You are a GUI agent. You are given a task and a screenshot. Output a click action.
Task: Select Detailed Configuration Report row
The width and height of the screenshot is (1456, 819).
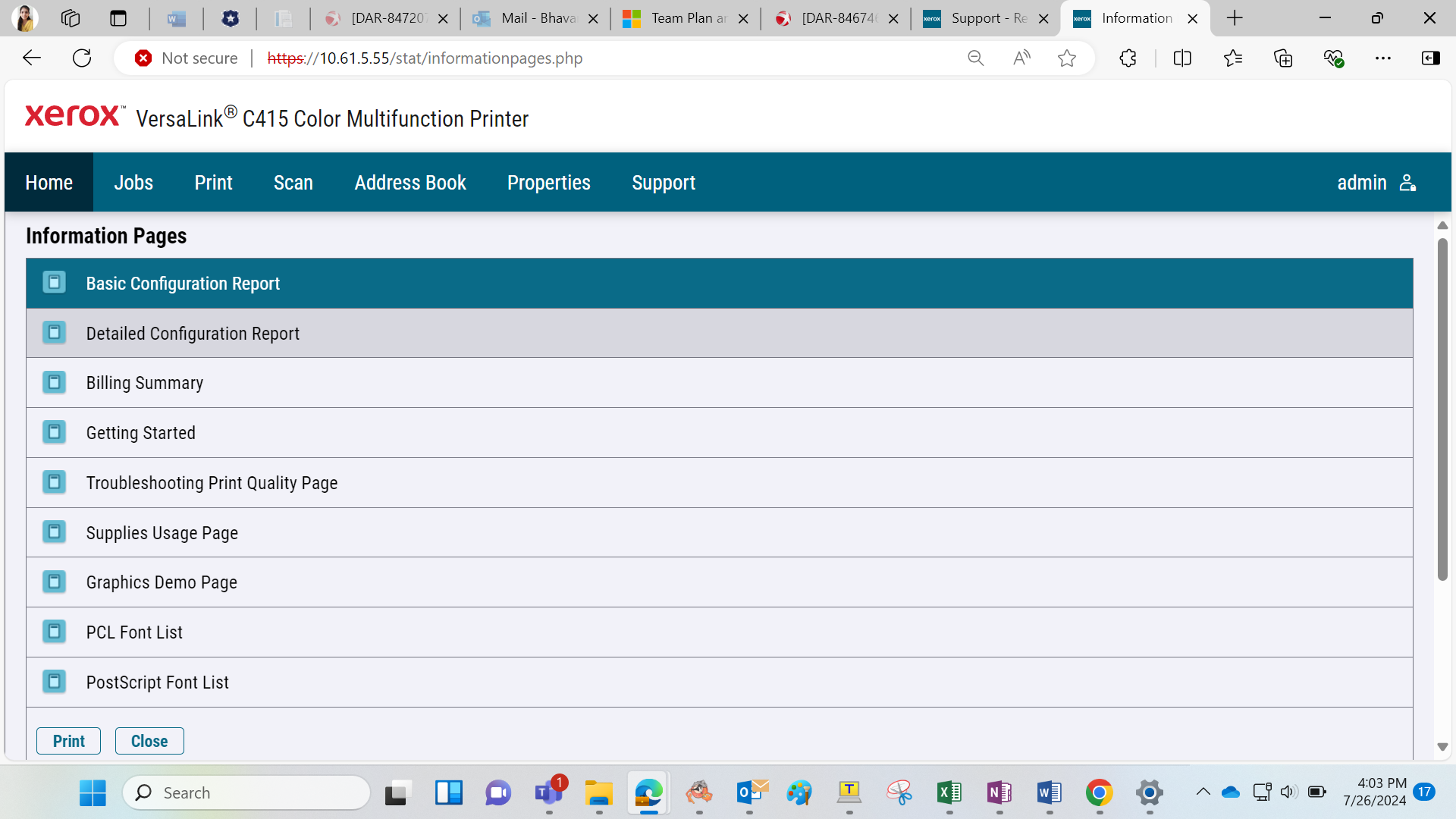[719, 333]
